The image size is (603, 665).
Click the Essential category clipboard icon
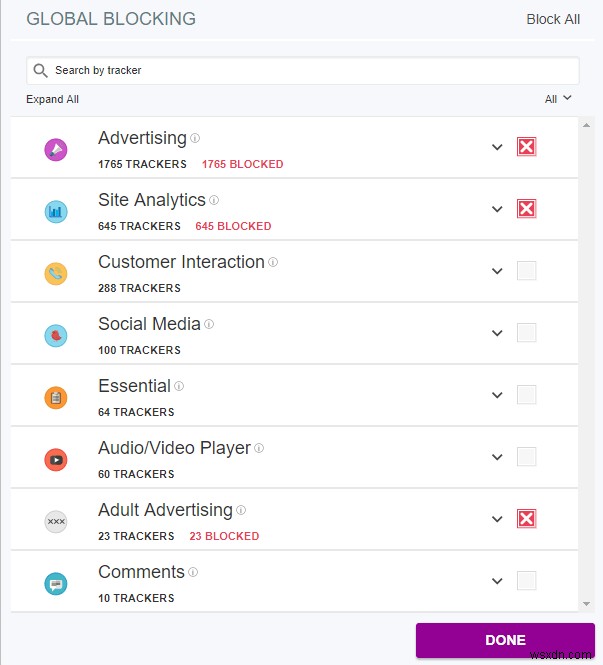[56, 398]
